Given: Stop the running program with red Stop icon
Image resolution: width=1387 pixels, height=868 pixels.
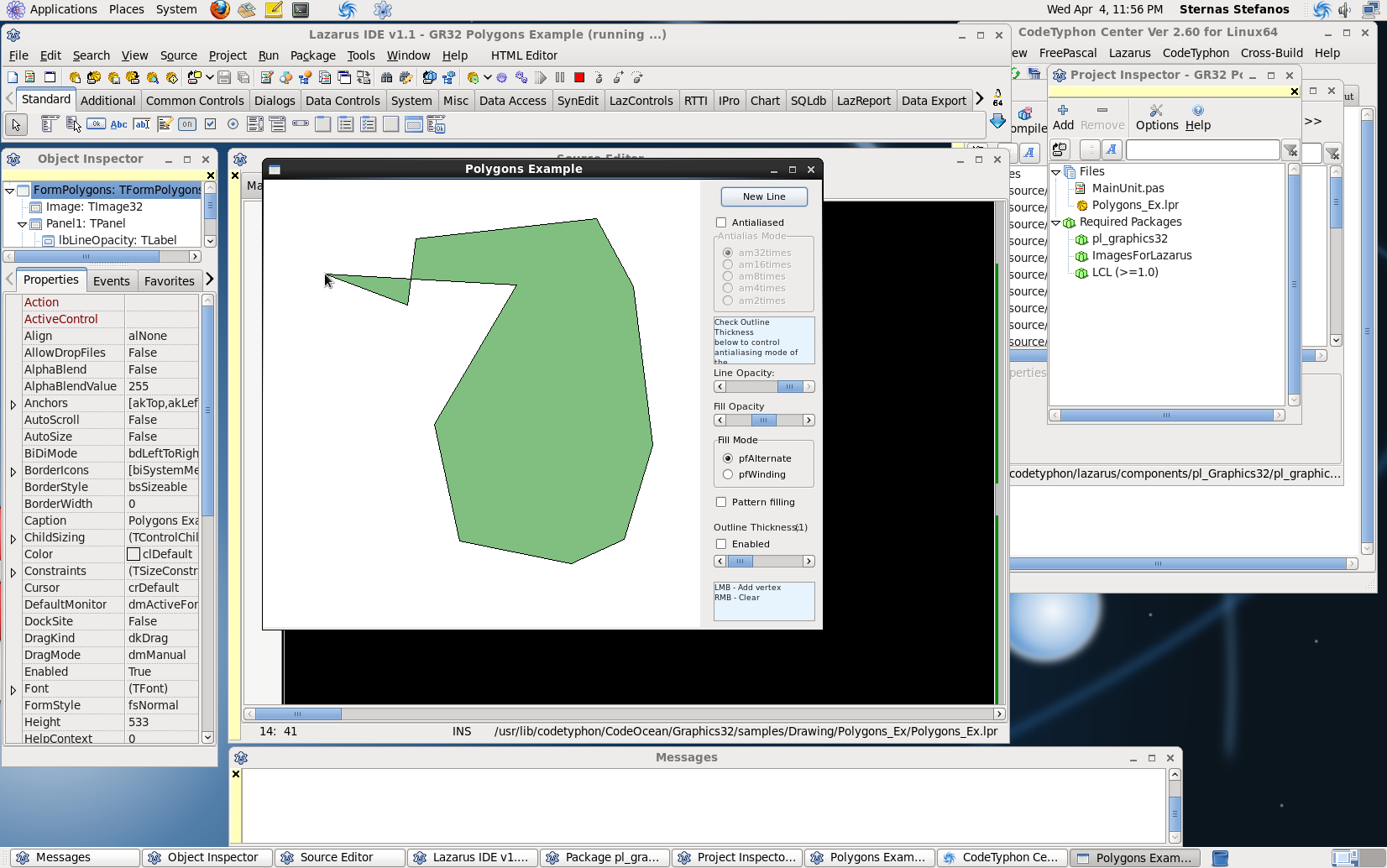Looking at the screenshot, I should (x=579, y=77).
